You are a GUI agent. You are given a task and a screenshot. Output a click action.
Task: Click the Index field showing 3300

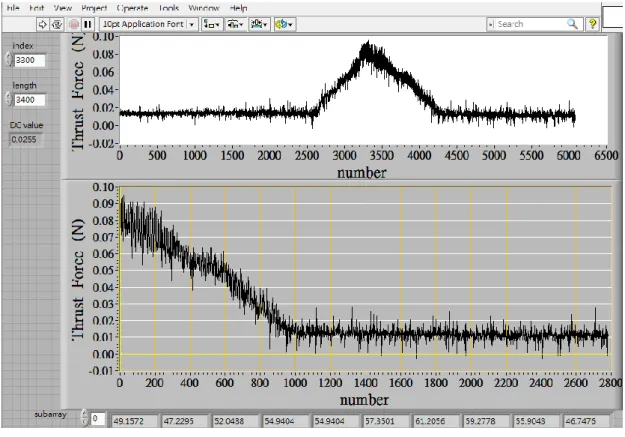point(29,60)
